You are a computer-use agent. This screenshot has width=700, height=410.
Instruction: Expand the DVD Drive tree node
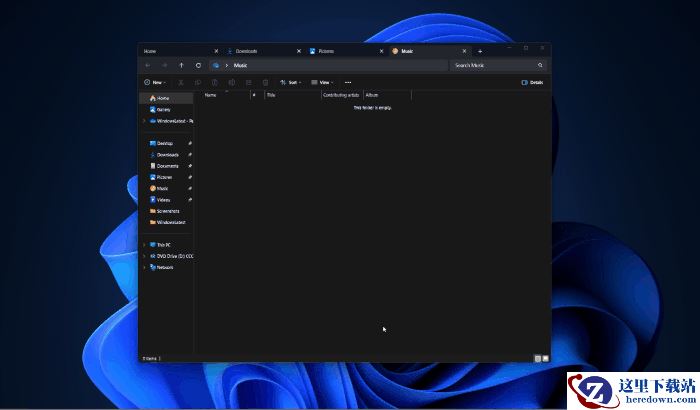144,256
